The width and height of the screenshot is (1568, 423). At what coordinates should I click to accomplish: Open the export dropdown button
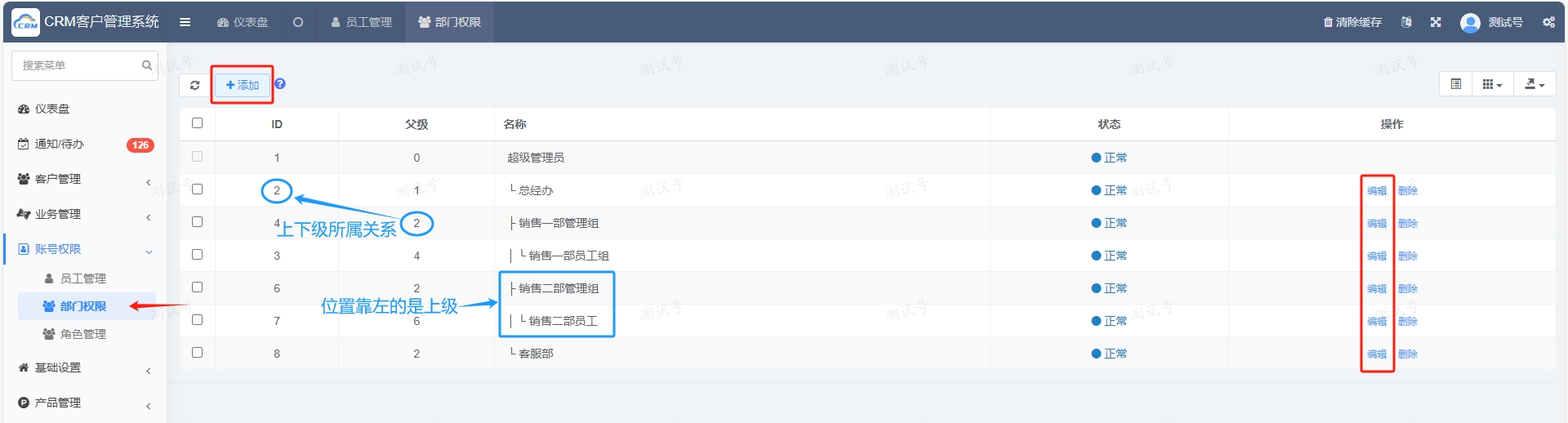pos(1535,84)
